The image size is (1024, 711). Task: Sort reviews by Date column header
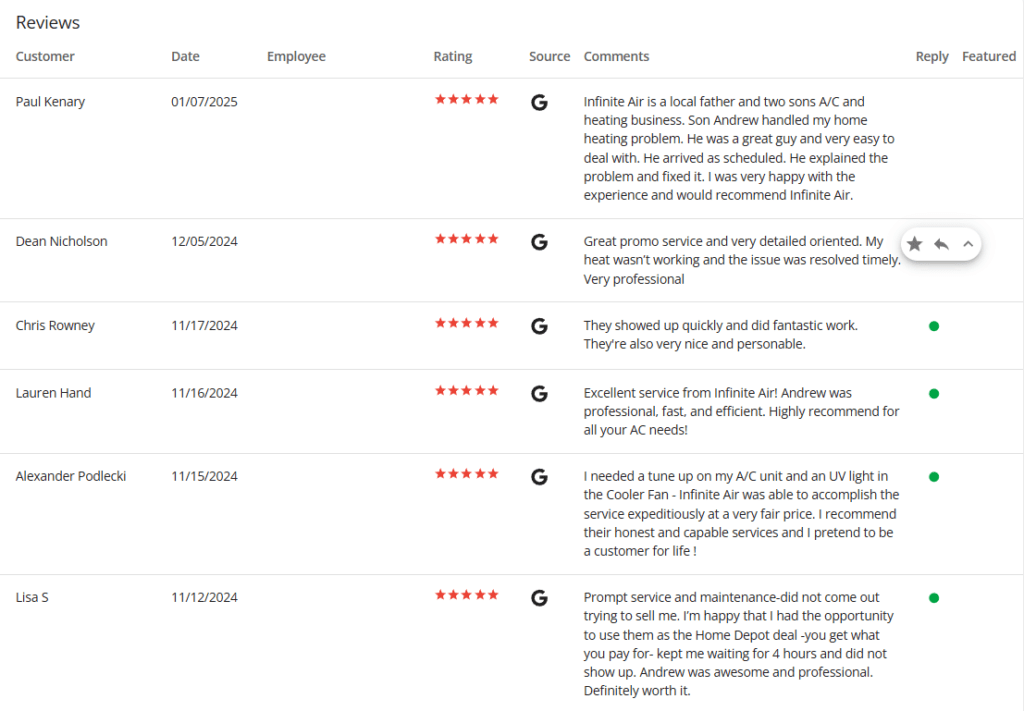(x=185, y=57)
